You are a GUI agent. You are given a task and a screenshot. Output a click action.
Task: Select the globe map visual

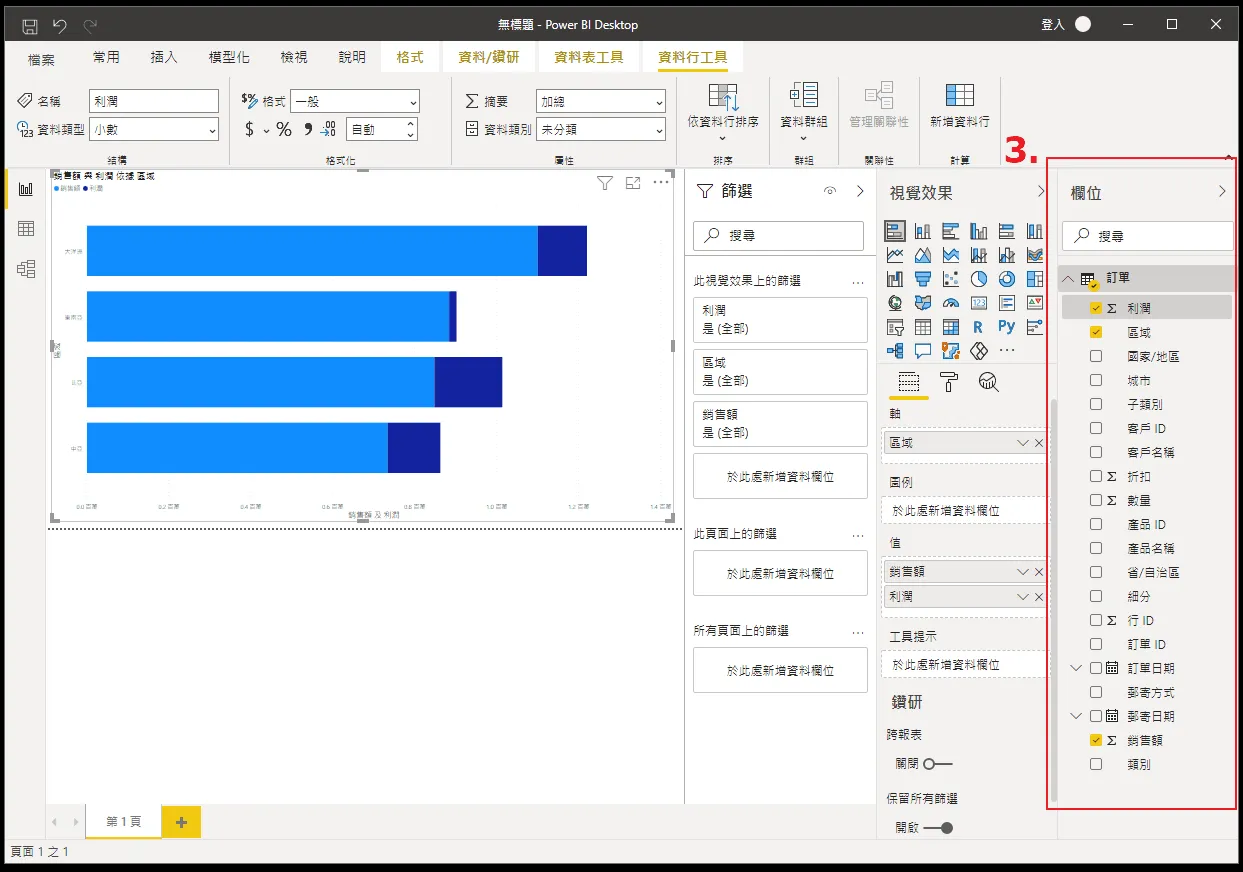tap(895, 303)
